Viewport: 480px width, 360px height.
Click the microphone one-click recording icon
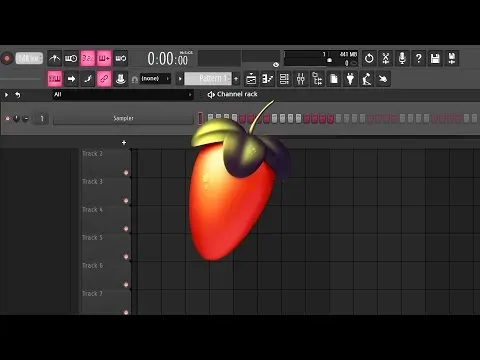(x=402, y=58)
